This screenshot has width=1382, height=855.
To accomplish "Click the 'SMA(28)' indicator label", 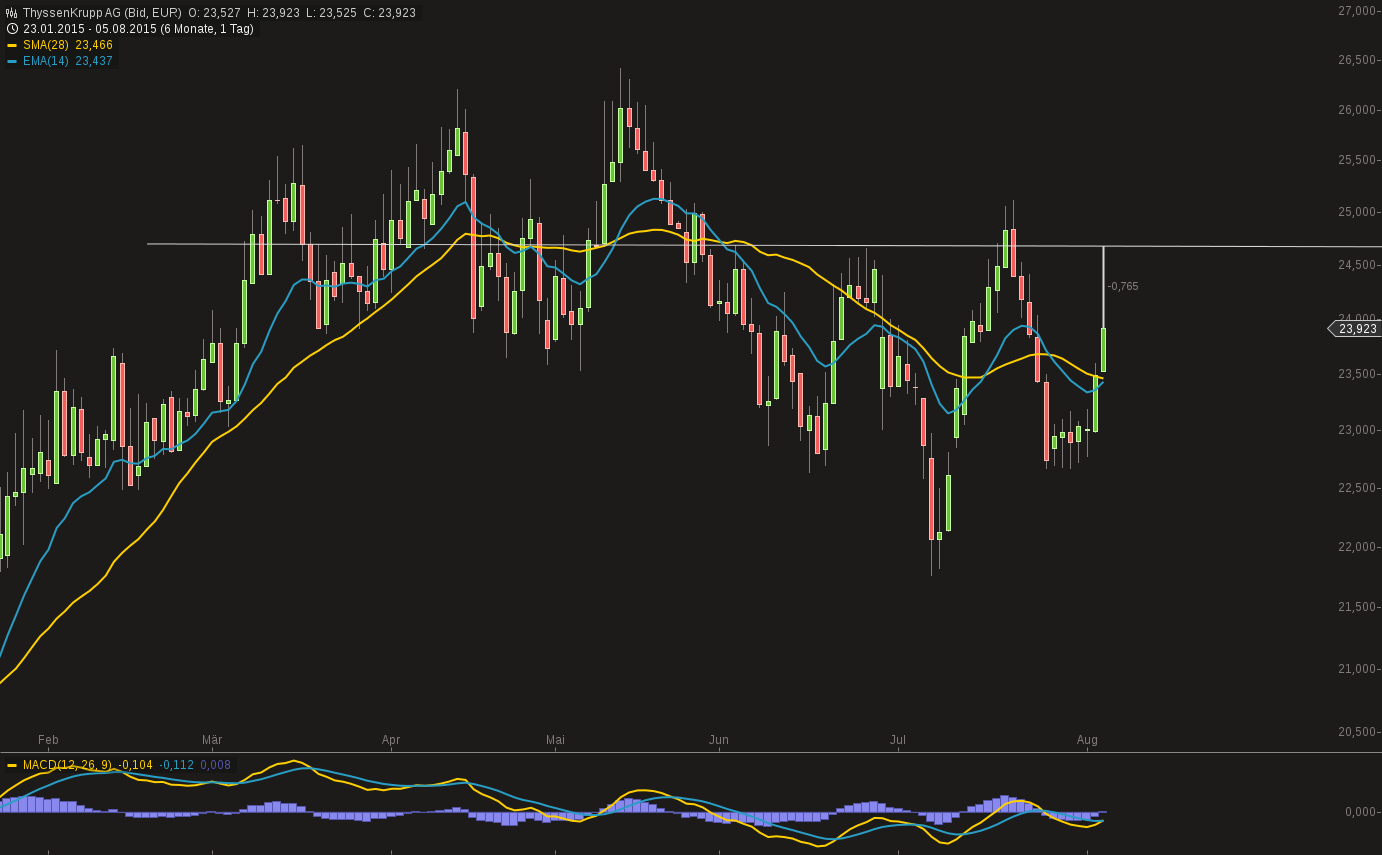I will pyautogui.click(x=46, y=45).
